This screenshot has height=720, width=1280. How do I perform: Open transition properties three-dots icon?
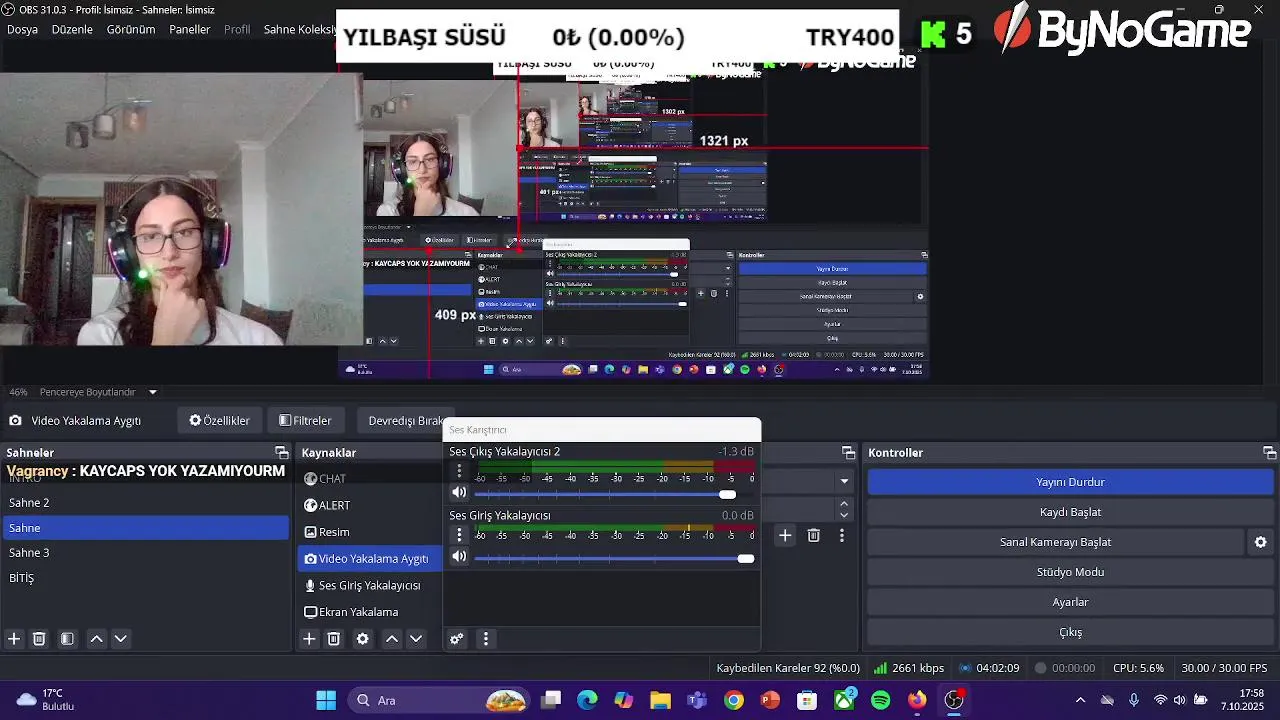(841, 536)
